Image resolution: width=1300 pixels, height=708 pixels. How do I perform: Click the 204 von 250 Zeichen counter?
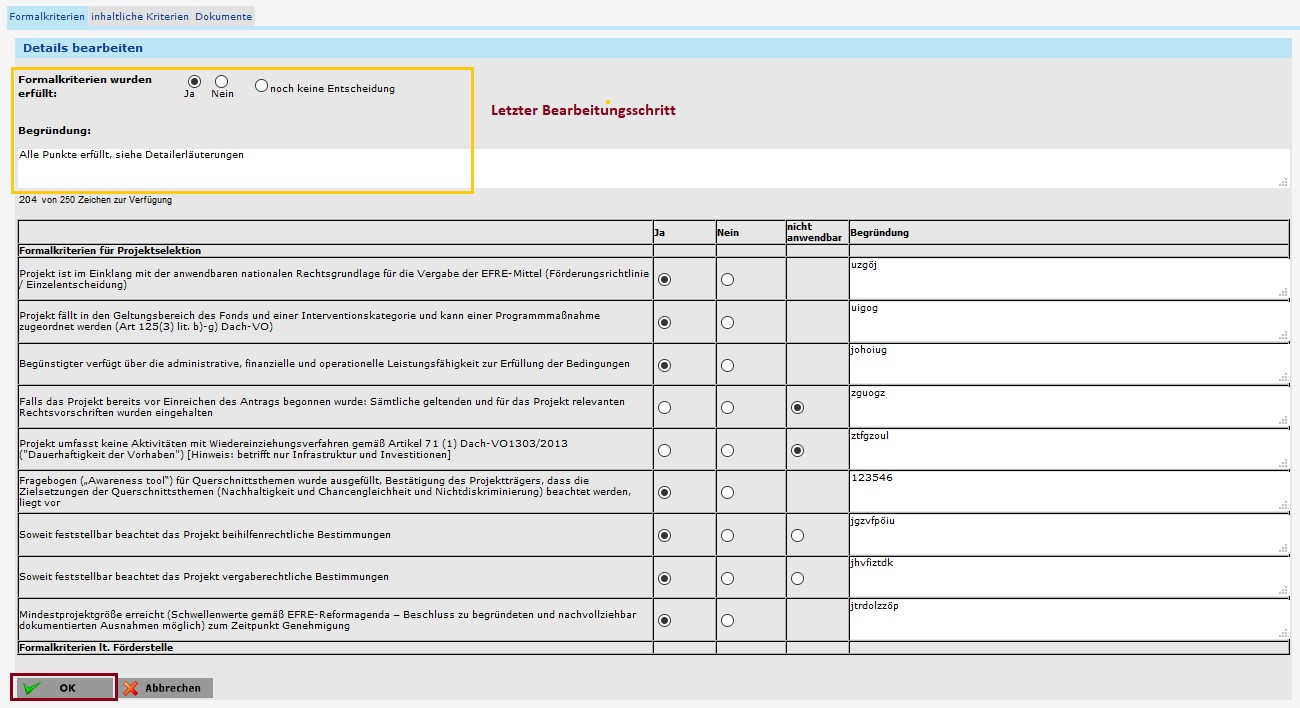95,200
